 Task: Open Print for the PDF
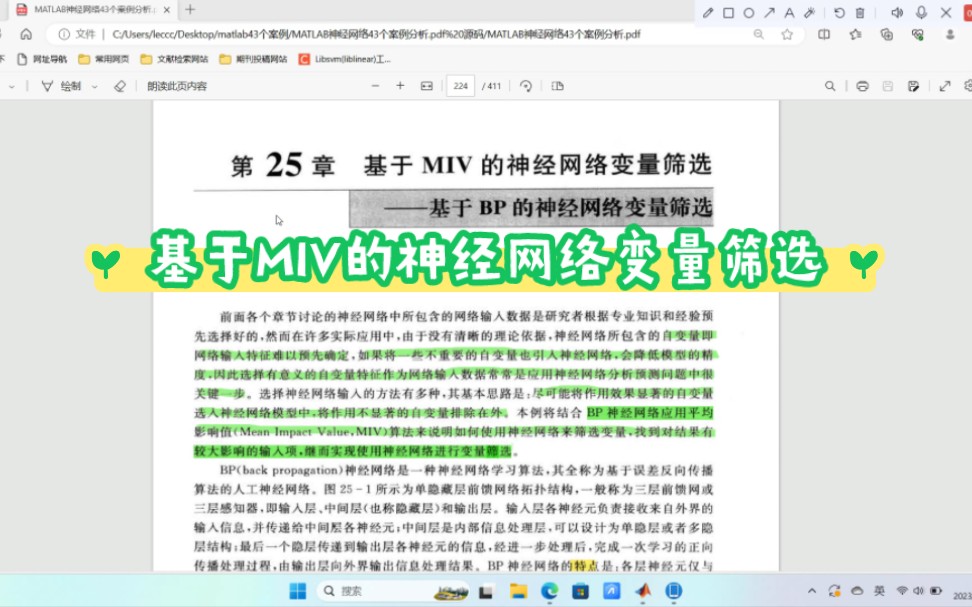863,86
